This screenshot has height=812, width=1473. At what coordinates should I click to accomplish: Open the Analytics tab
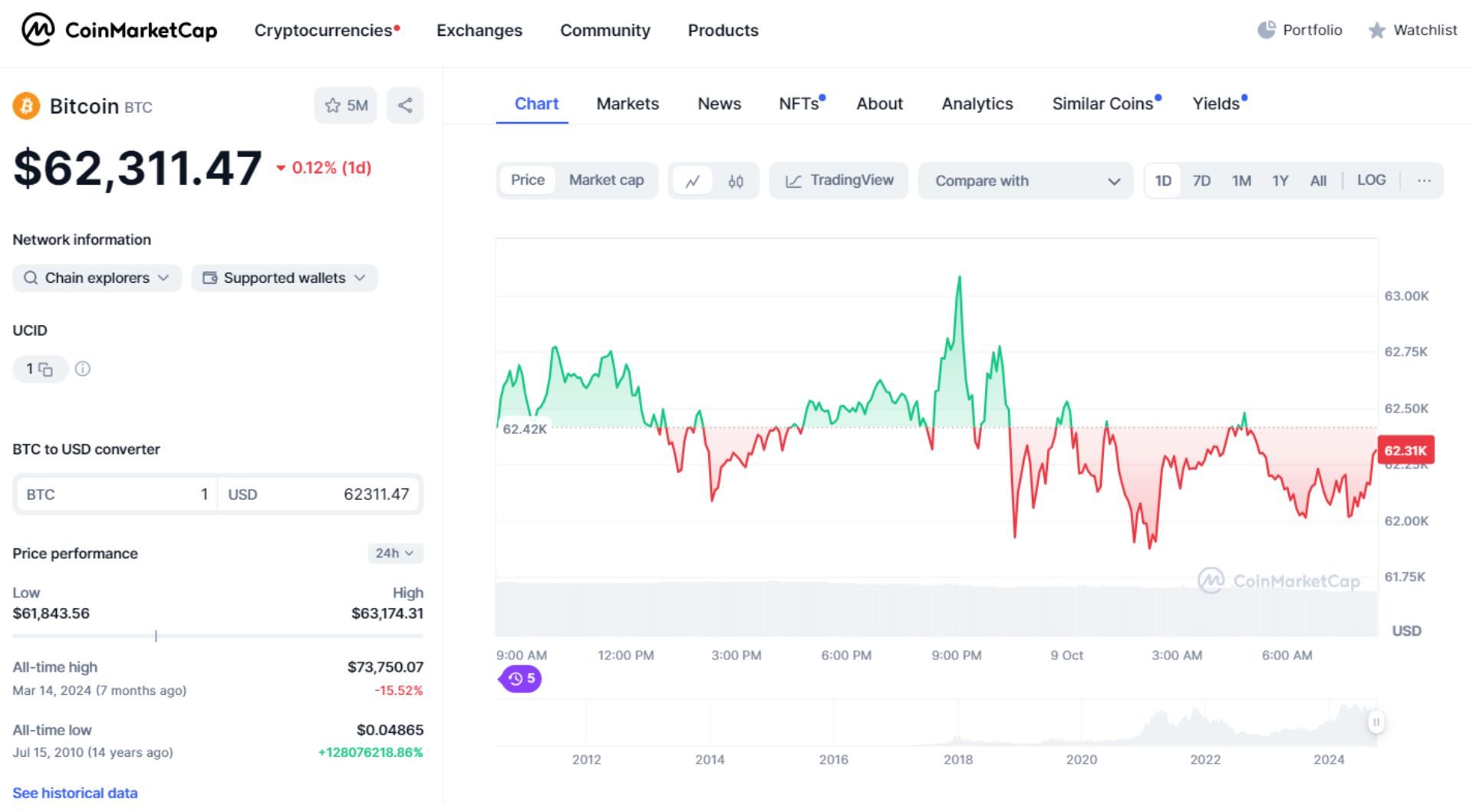[x=977, y=104]
